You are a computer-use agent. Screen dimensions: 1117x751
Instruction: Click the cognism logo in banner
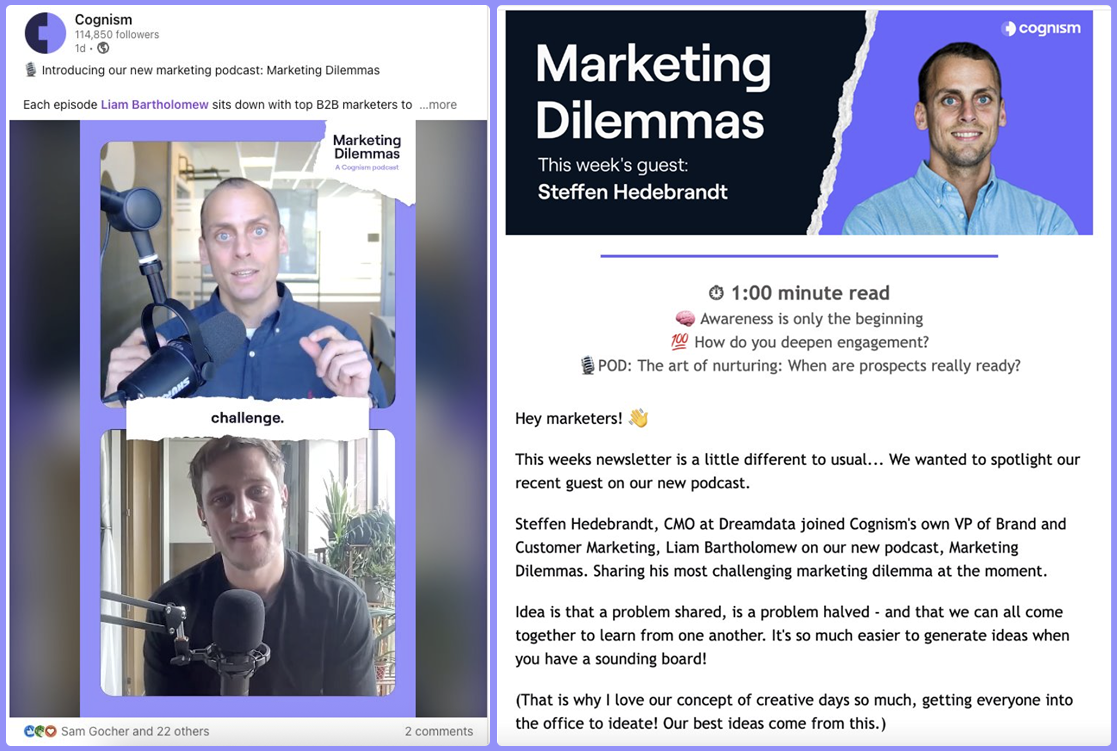(x=1041, y=29)
